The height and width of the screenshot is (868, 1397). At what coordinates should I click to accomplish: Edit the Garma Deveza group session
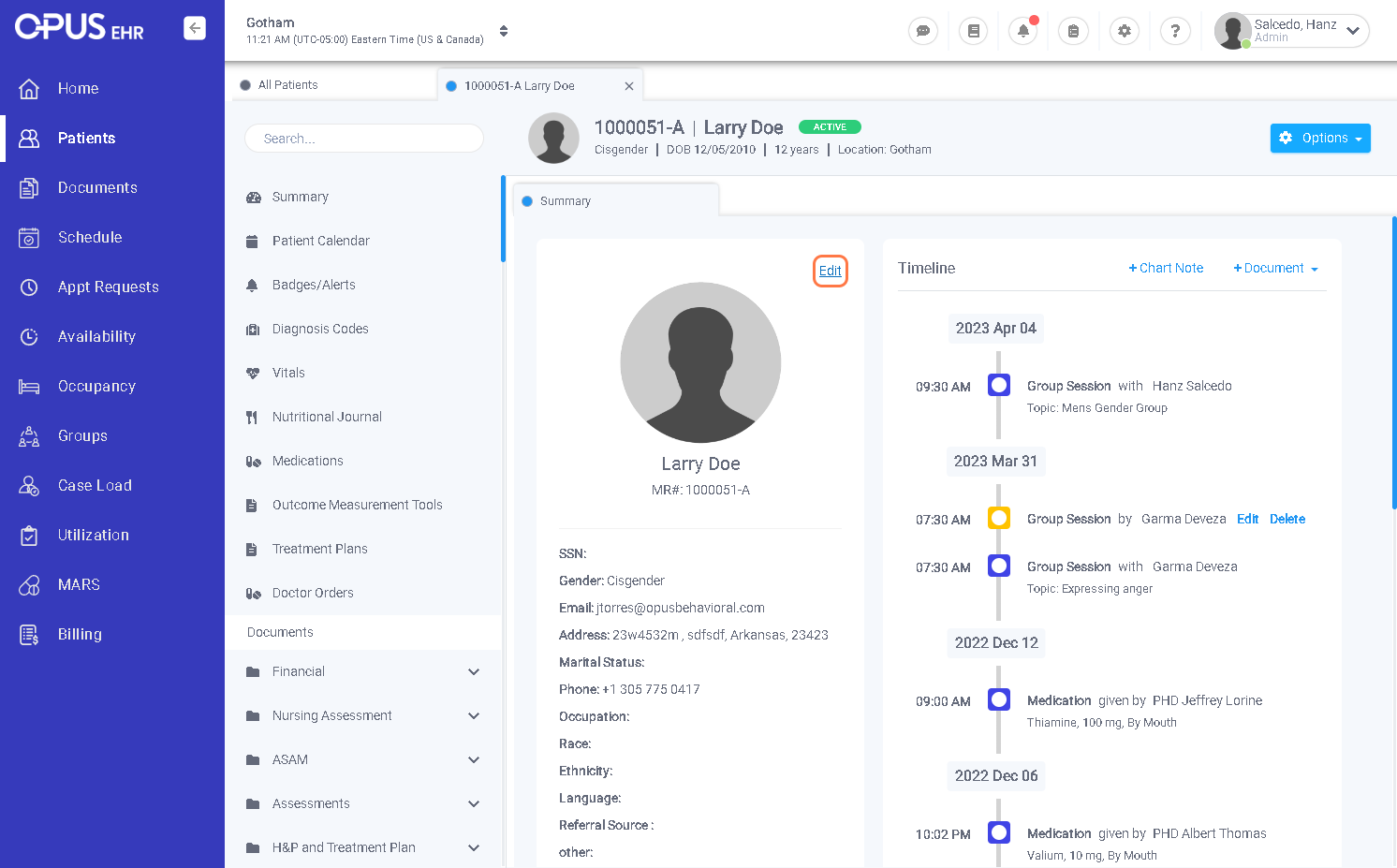tap(1247, 519)
